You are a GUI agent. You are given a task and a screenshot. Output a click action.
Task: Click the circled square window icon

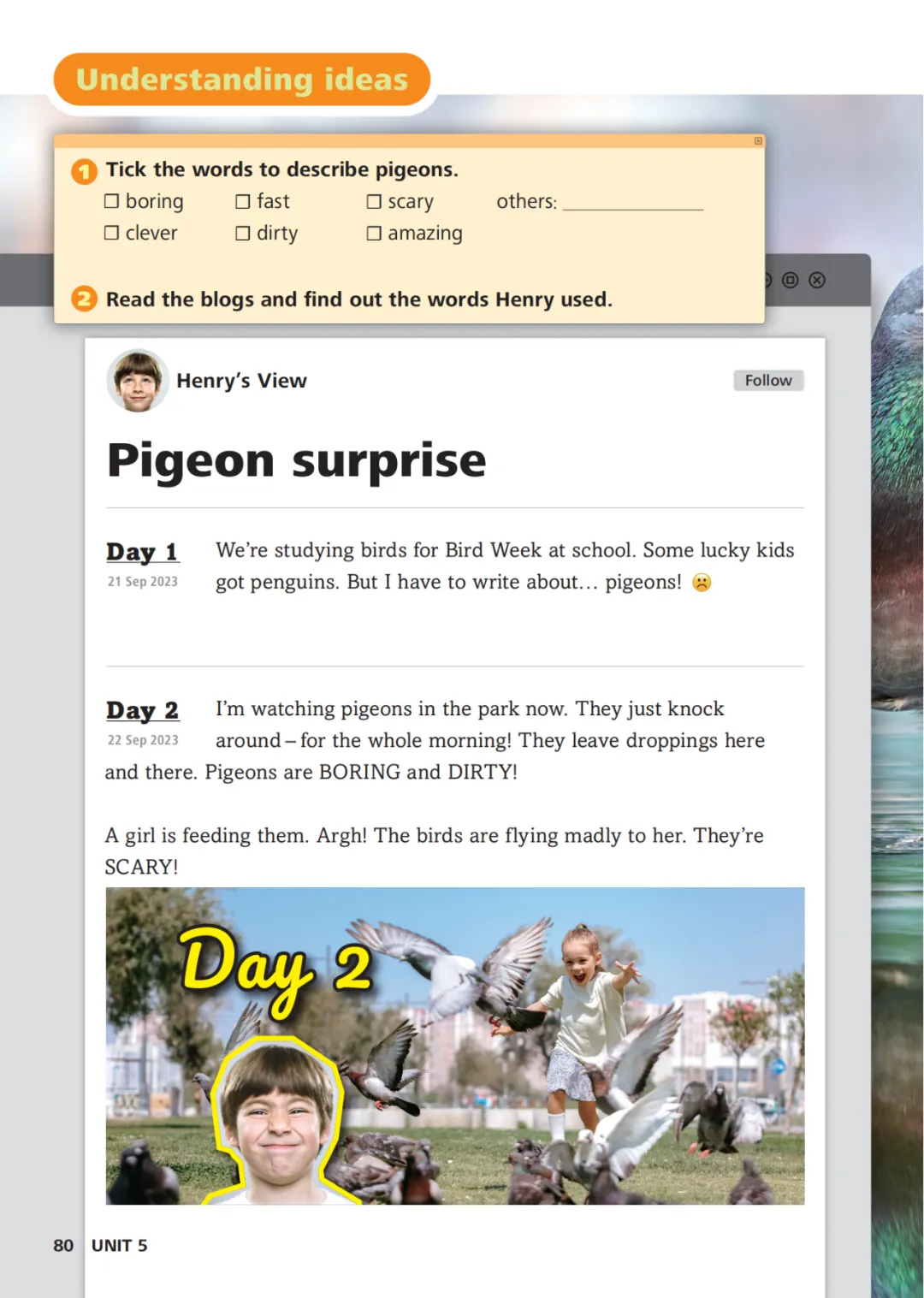pos(791,280)
